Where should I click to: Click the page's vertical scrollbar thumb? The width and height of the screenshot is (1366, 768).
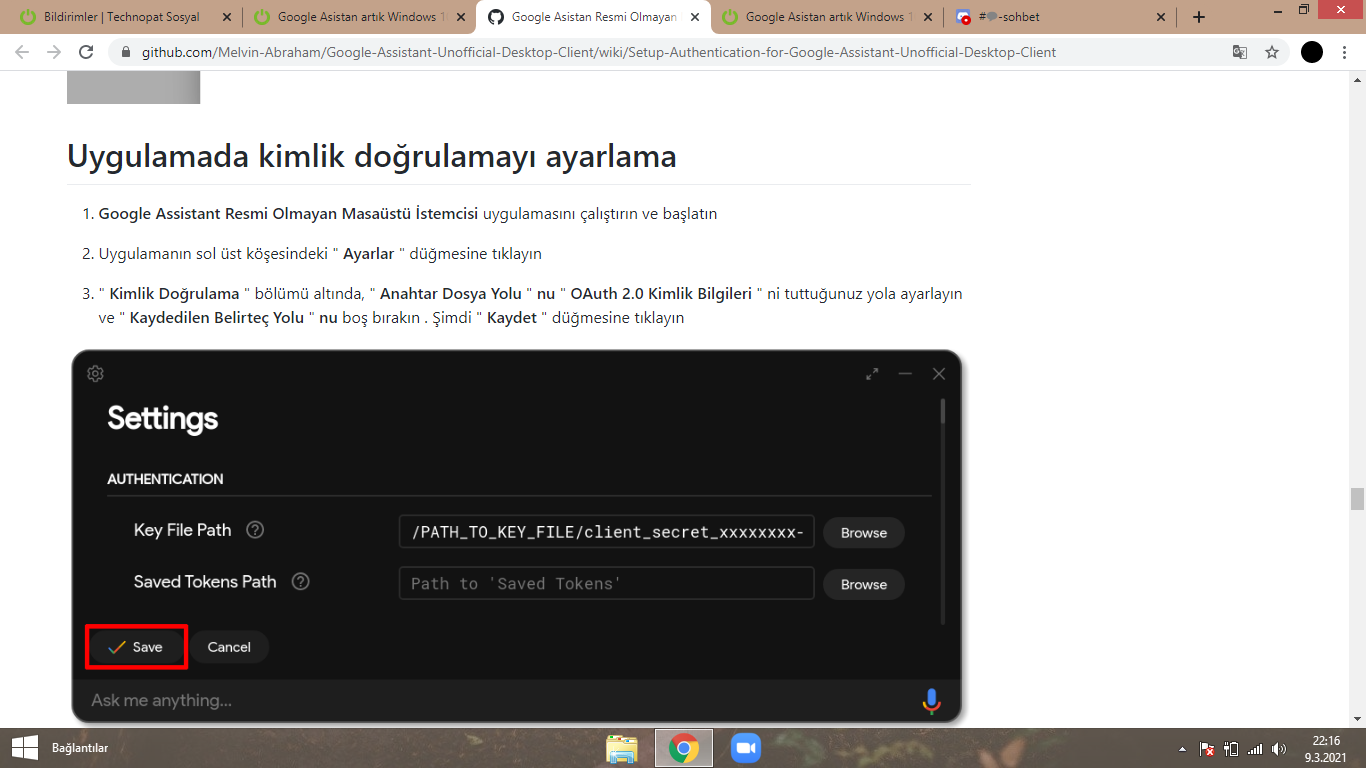point(1357,498)
